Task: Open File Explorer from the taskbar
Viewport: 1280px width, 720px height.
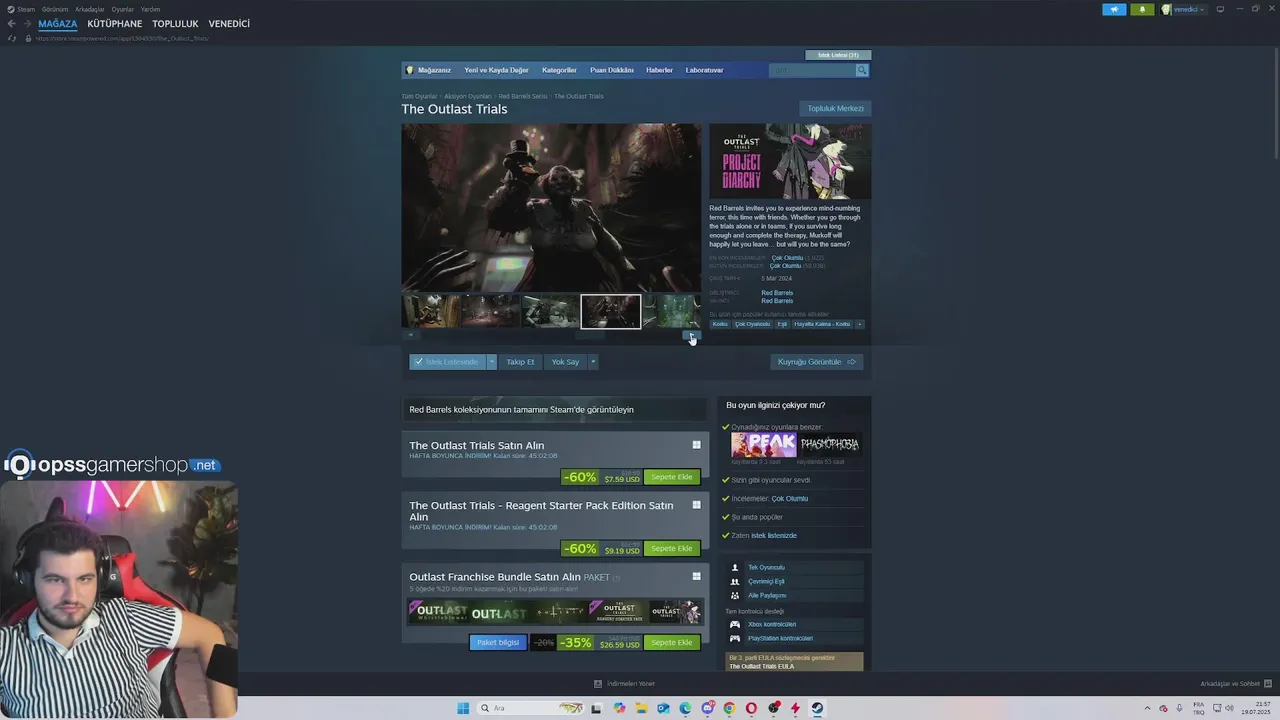Action: click(641, 708)
